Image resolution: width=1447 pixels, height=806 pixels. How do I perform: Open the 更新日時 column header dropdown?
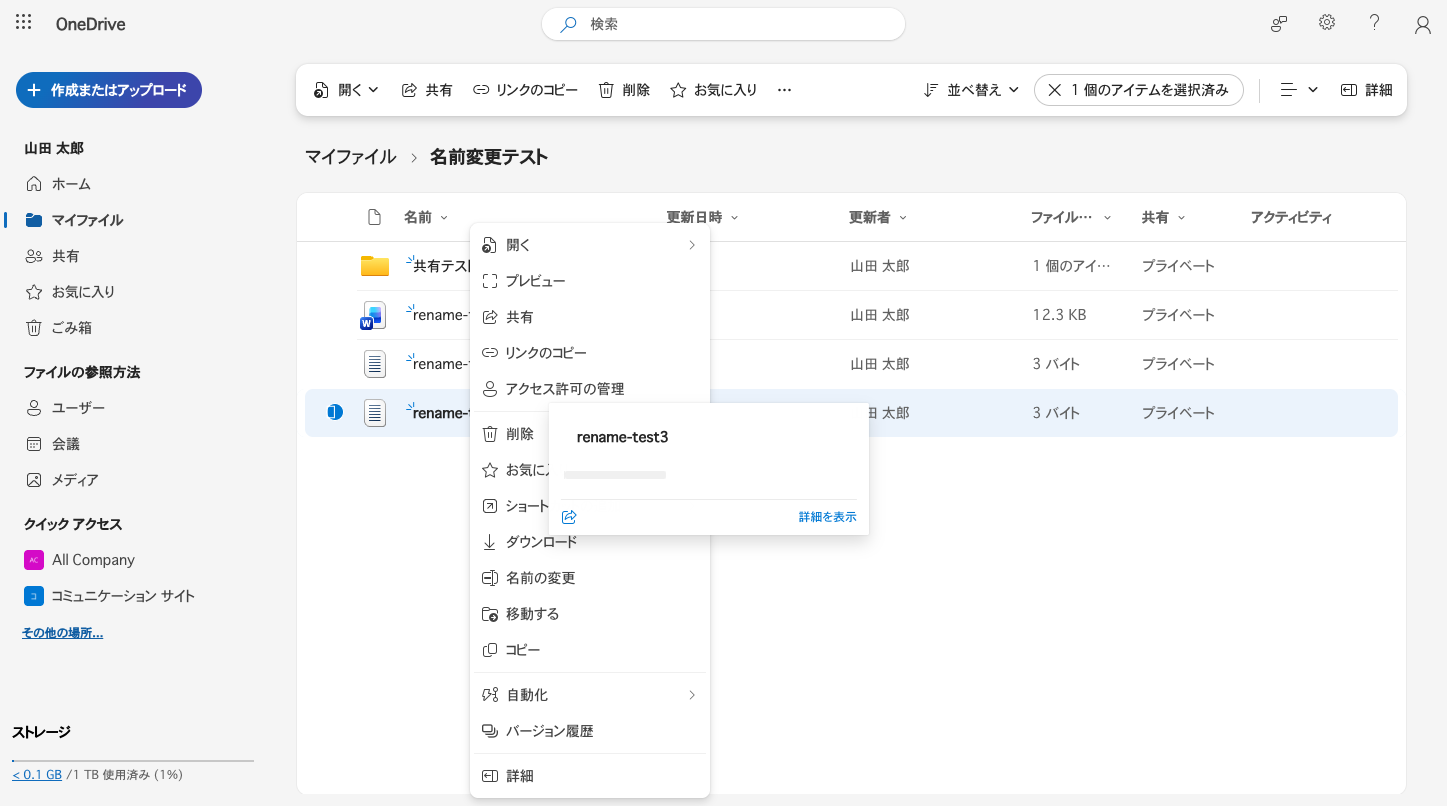pyautogui.click(x=702, y=217)
